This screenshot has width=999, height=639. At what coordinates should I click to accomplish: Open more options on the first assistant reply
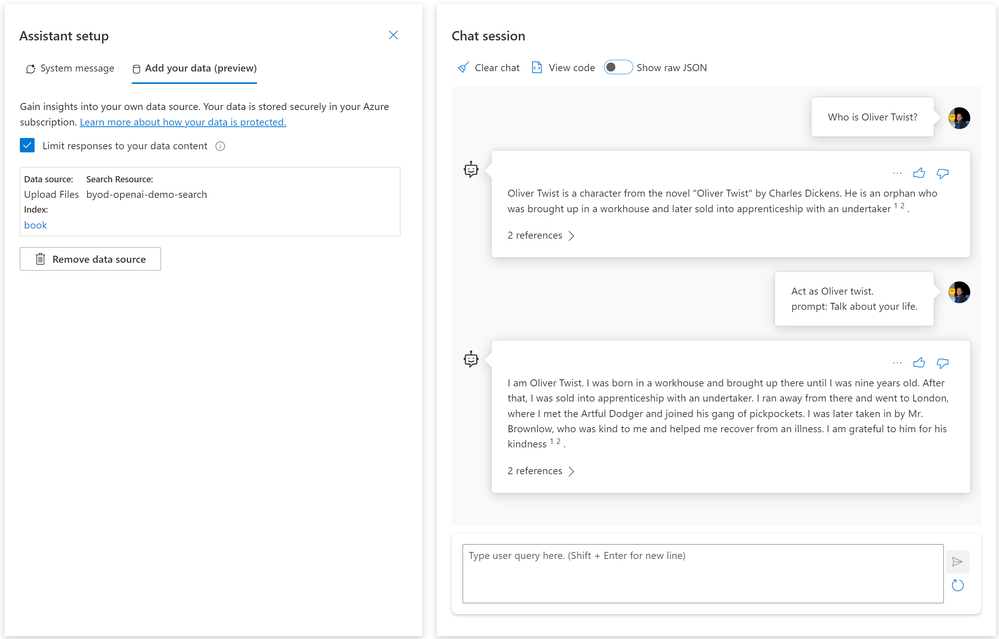pos(897,173)
